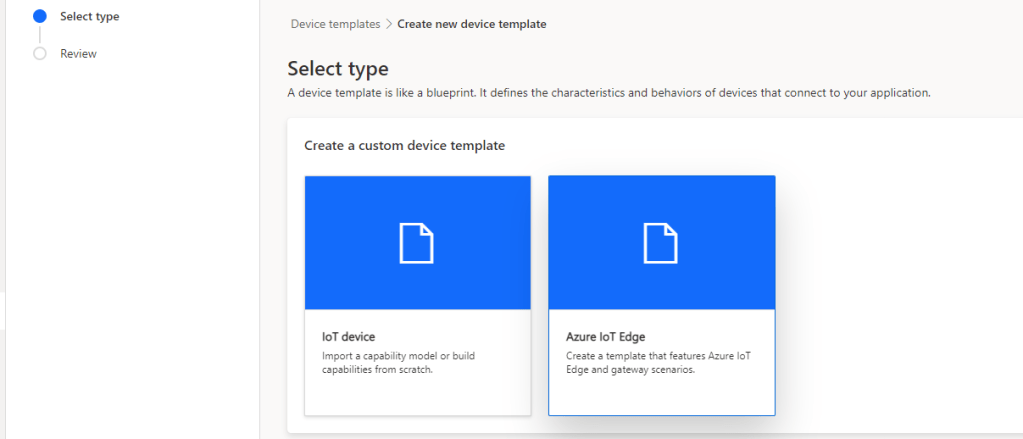Click the breadcrumb chevron separator
The height and width of the screenshot is (439, 1023).
coord(389,24)
